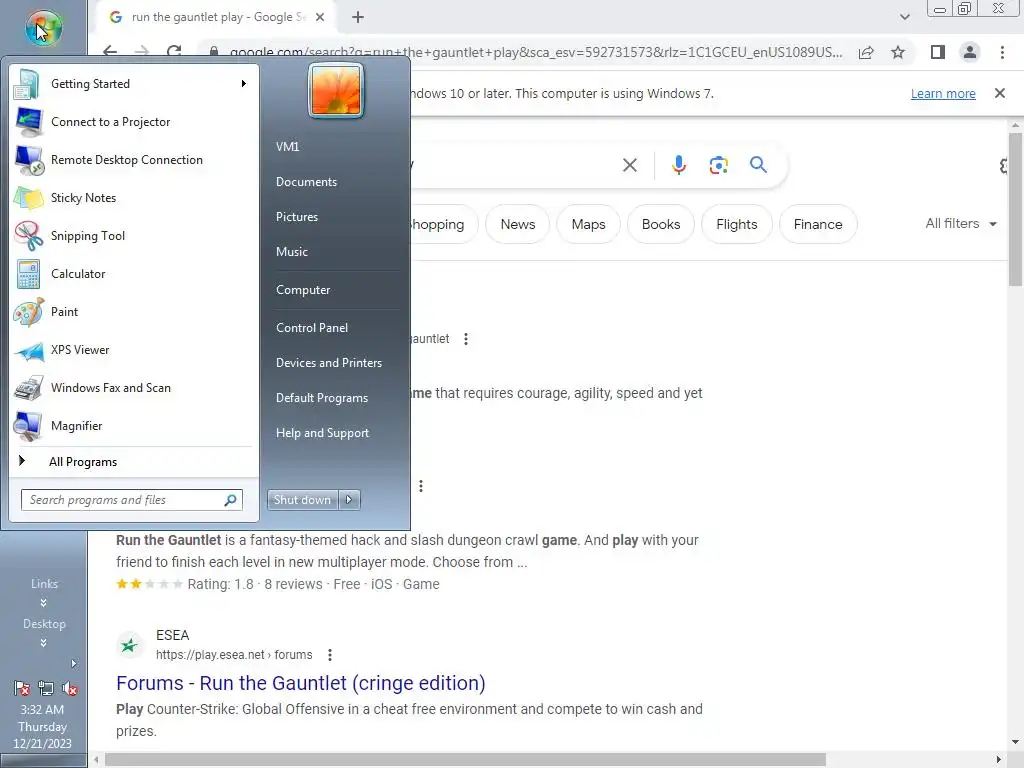1024x768 pixels.
Task: Click the blue Google search magnifier
Action: [x=758, y=165]
